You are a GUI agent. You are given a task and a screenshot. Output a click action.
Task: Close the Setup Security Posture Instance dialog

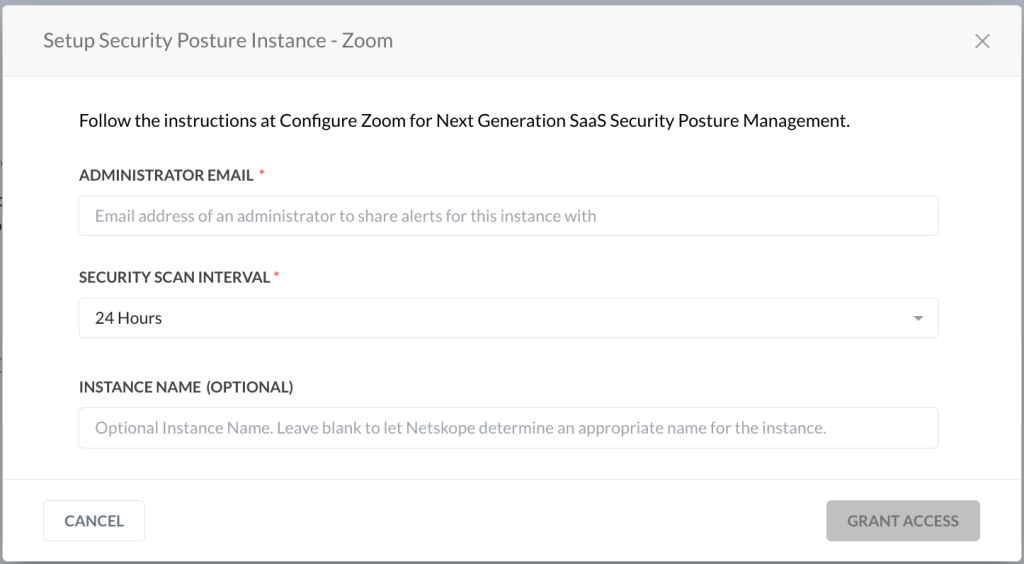point(982,41)
